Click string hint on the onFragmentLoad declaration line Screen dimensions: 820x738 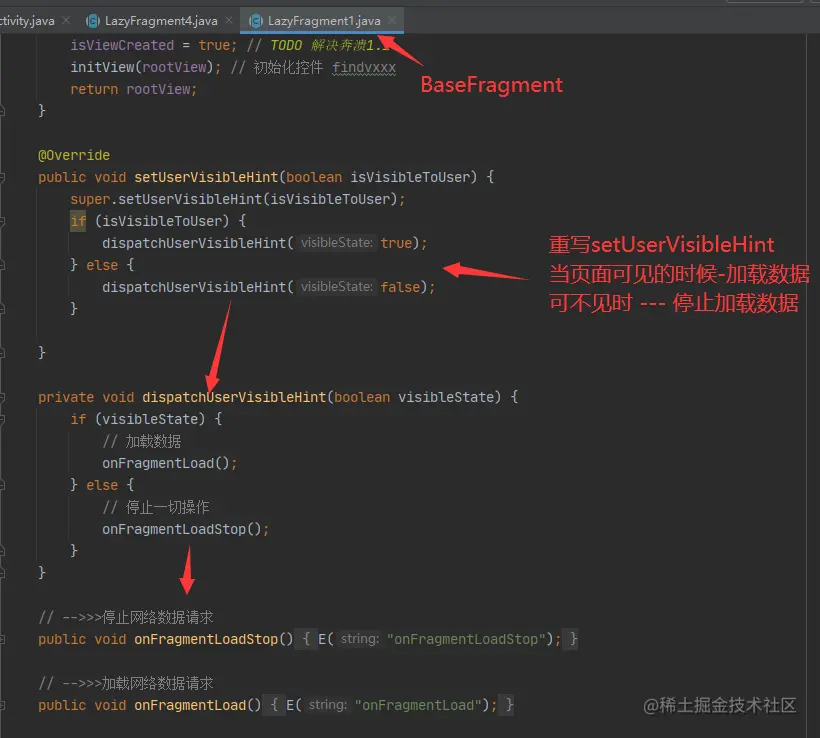click(x=328, y=705)
